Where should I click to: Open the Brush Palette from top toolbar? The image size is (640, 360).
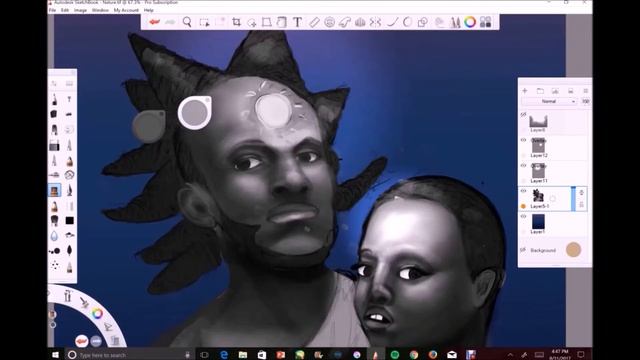[455, 22]
